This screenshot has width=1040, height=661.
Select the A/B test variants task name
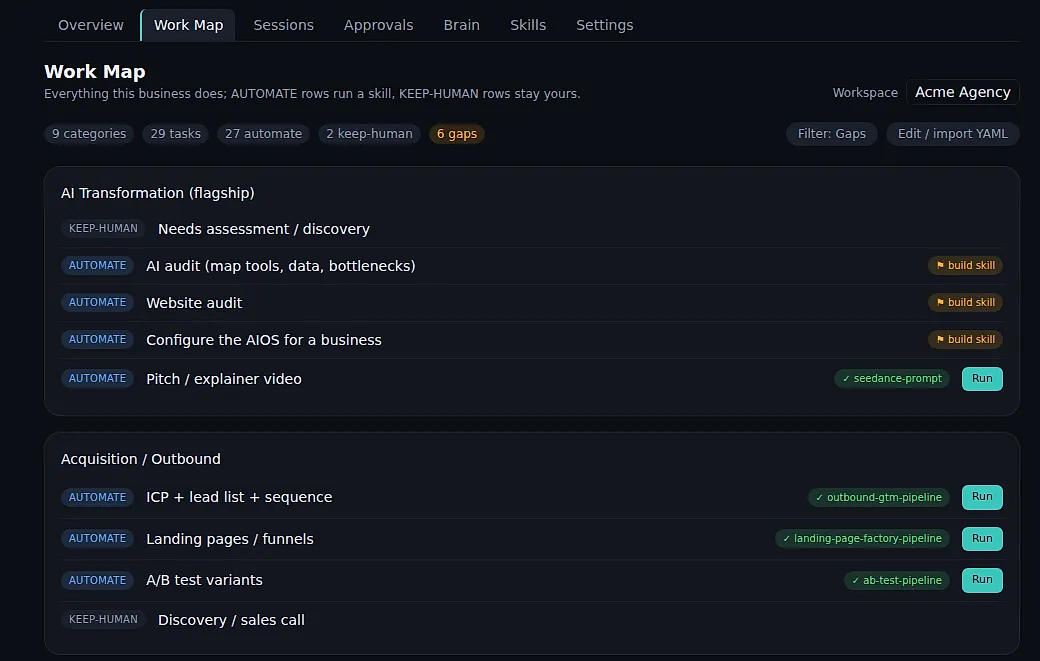[x=204, y=580]
